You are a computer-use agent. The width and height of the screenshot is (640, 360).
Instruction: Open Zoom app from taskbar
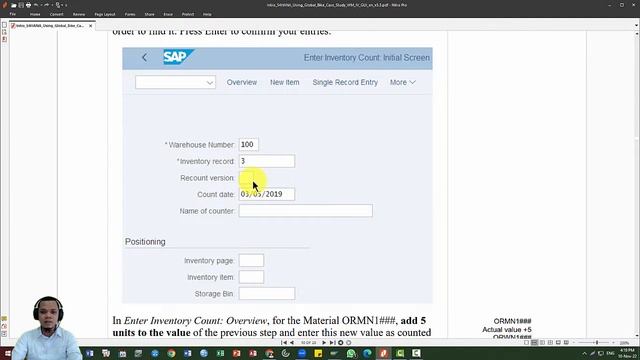pyautogui.click(x=302, y=353)
